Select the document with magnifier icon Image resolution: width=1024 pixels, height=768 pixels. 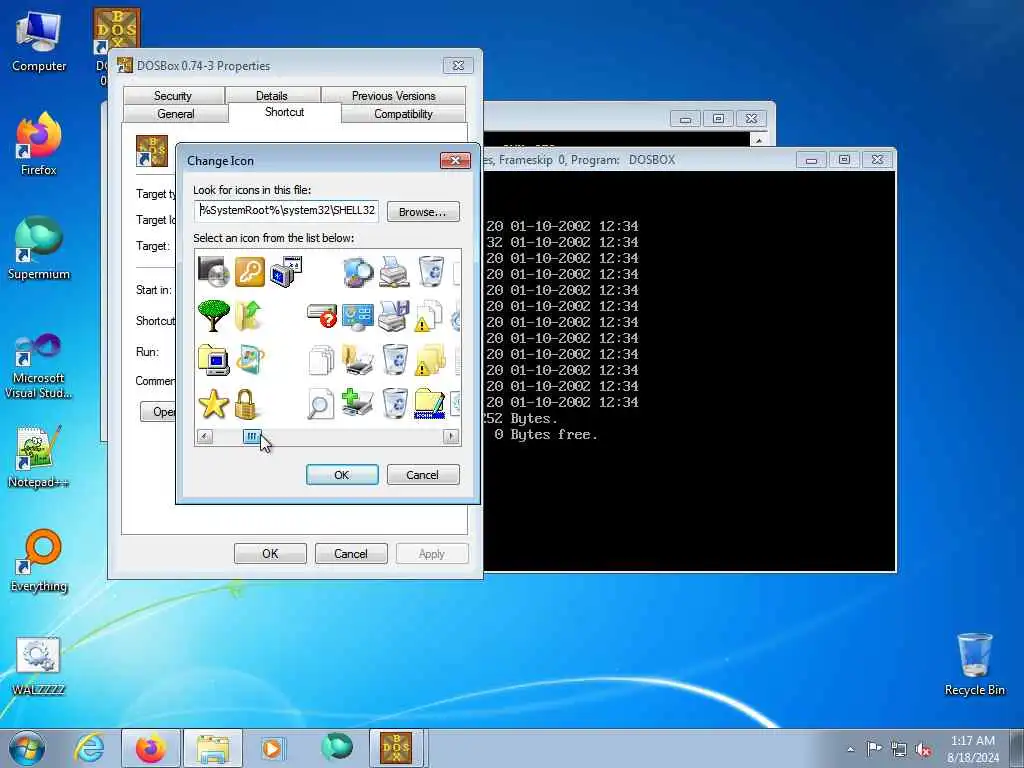[321, 404]
